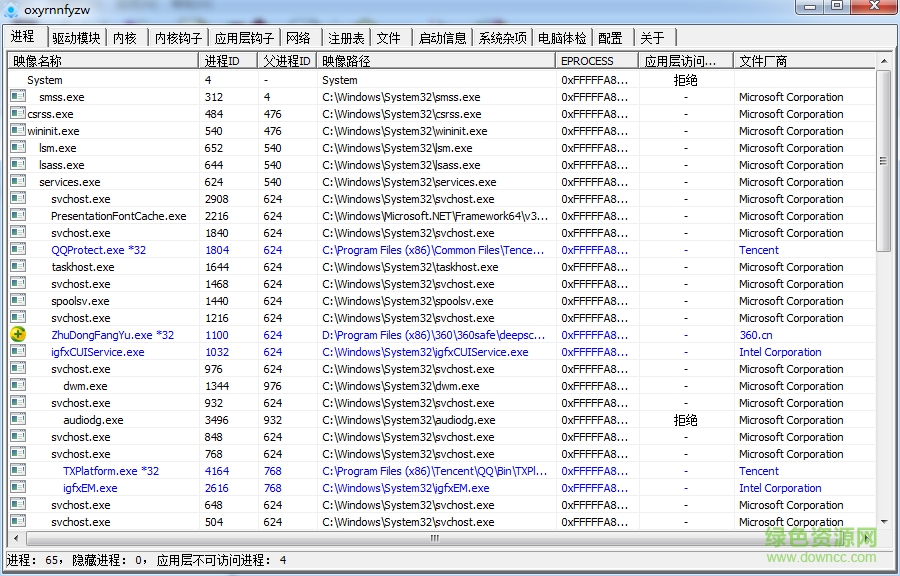Click the QQProtect.exe process icon

click(x=17, y=250)
